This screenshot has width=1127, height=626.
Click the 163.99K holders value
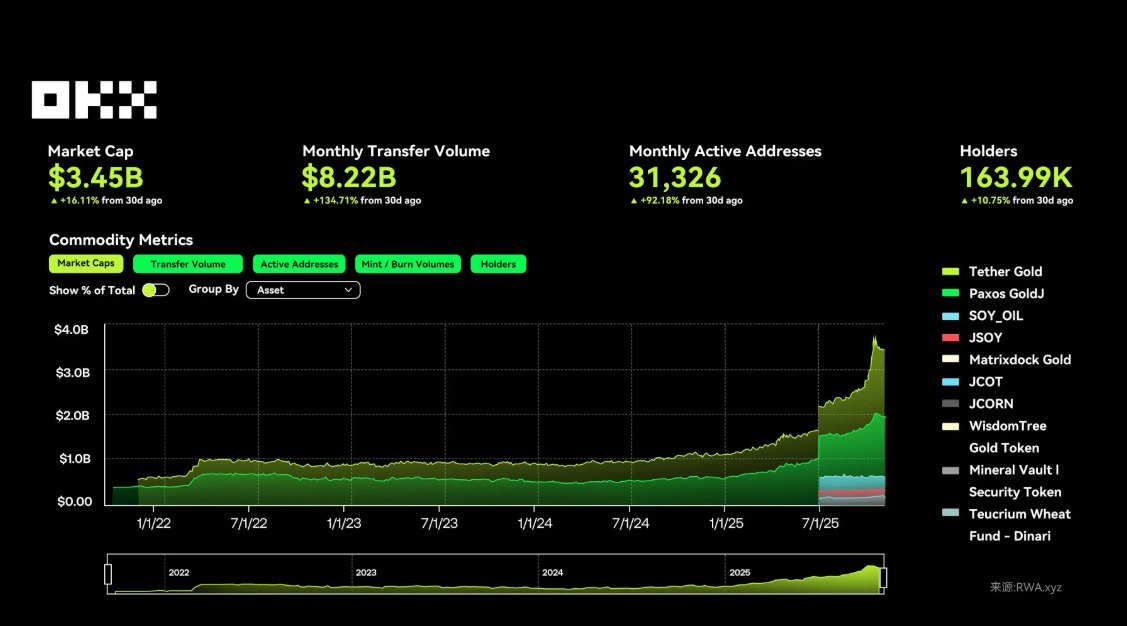pyautogui.click(x=1016, y=178)
